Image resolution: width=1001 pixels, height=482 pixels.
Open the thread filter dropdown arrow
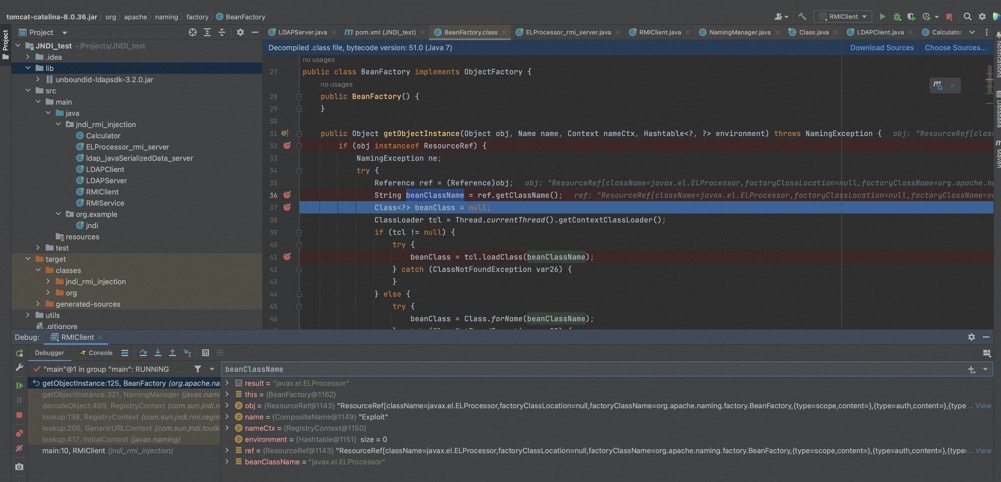tap(212, 369)
